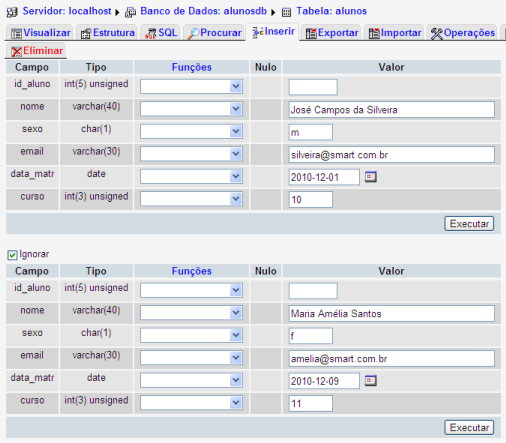Expand Funções dropdown for first nome row

tap(191, 109)
